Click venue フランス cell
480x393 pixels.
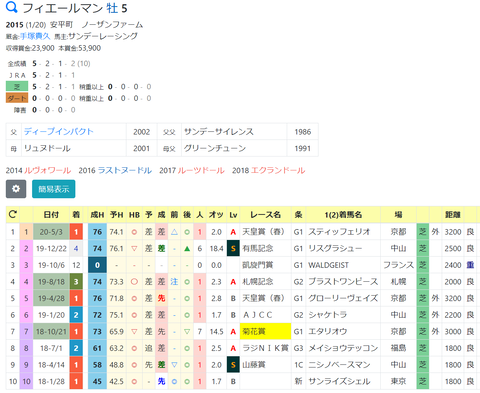coord(398,265)
